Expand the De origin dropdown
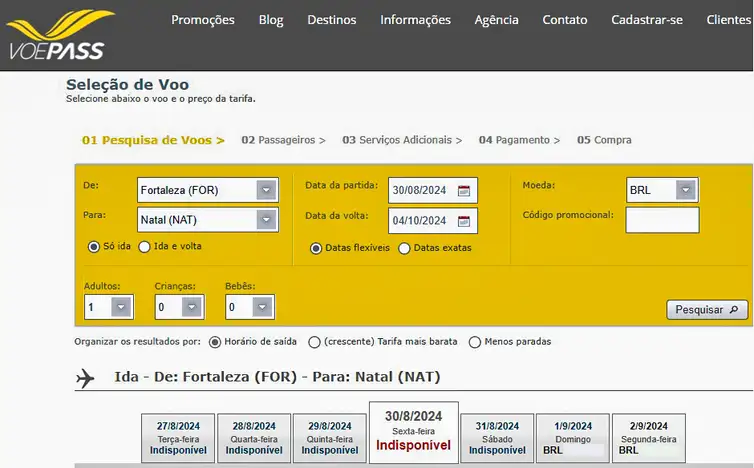Image resolution: width=754 pixels, height=468 pixels. (x=265, y=190)
